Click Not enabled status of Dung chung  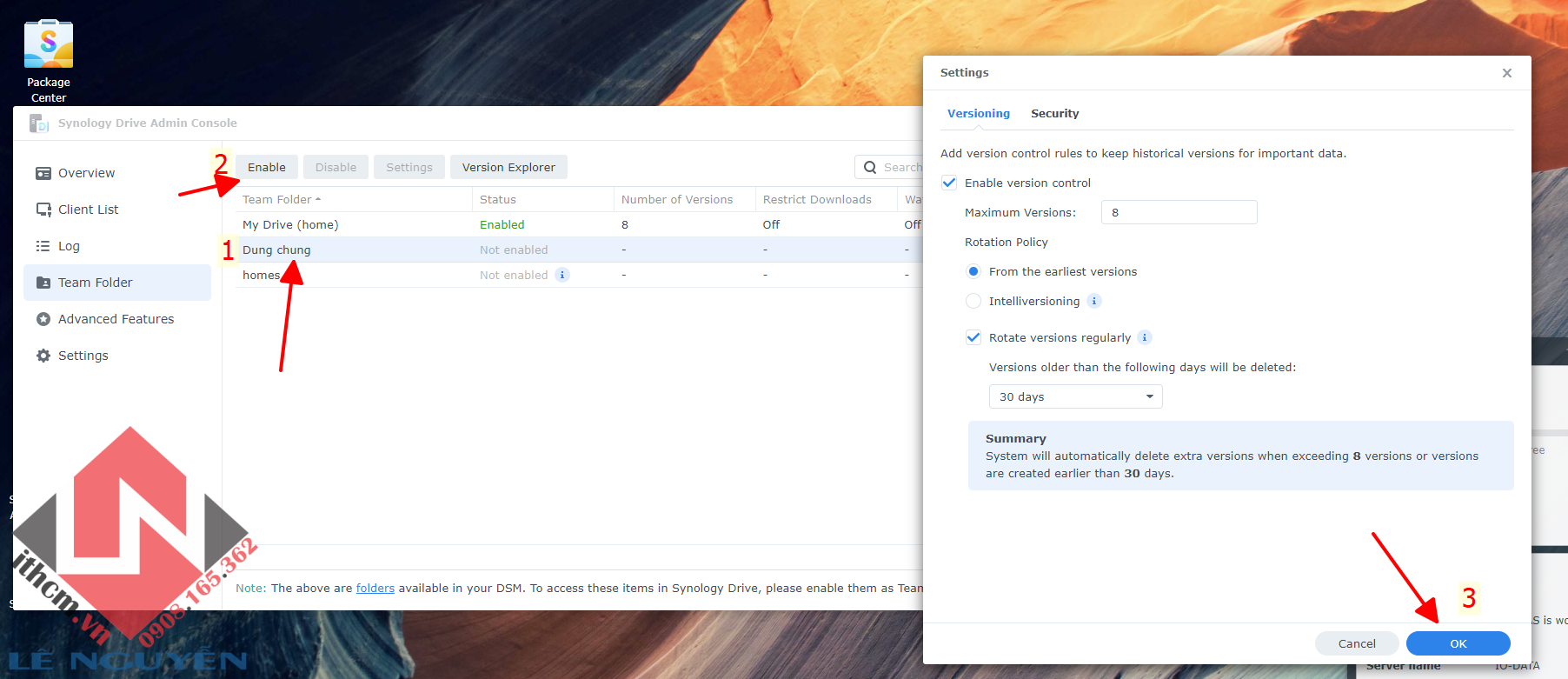pos(514,250)
